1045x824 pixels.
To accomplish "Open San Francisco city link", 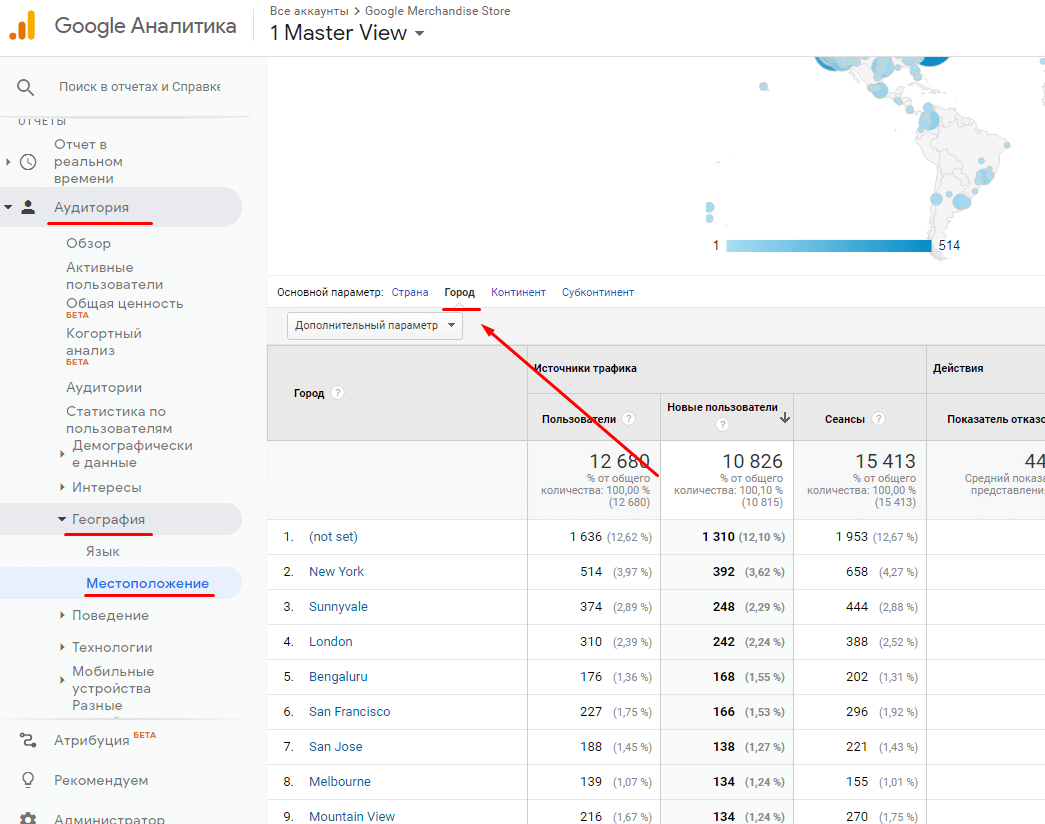I will pyautogui.click(x=349, y=711).
